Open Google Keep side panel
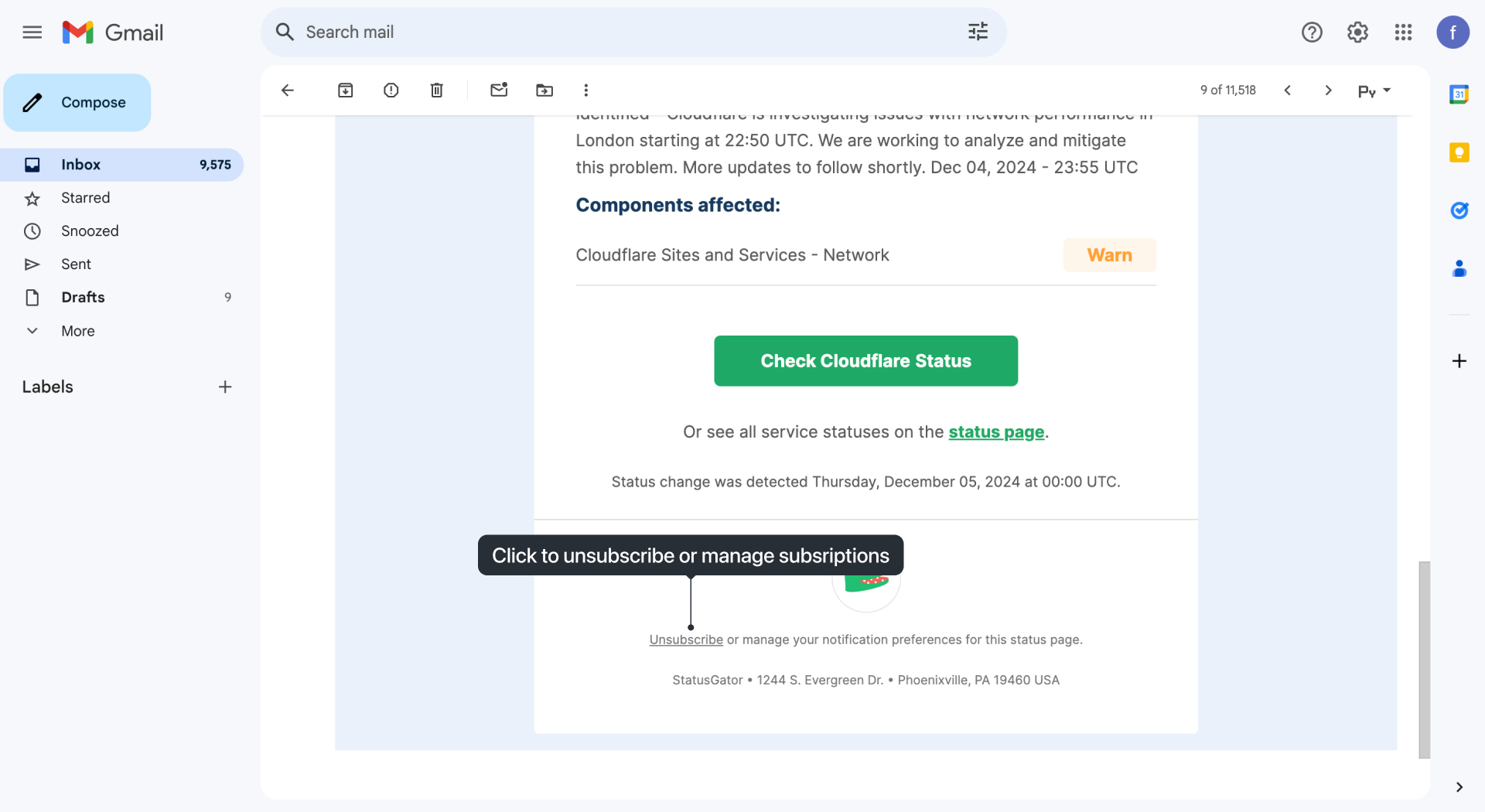The image size is (1485, 812). tap(1459, 152)
